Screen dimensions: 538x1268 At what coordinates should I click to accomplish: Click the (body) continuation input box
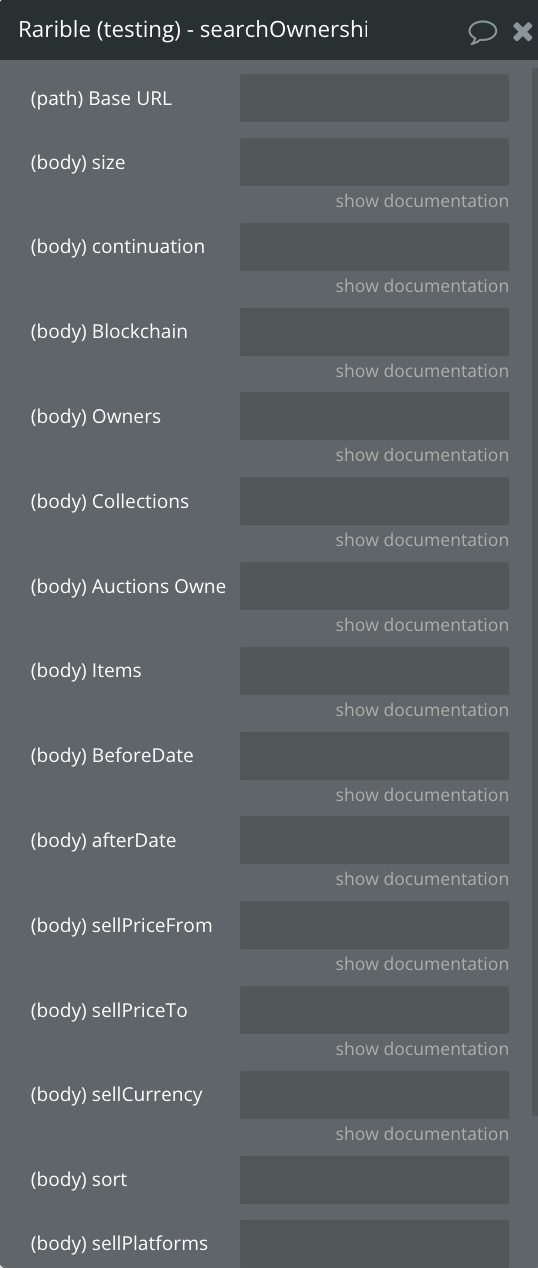tap(374, 247)
